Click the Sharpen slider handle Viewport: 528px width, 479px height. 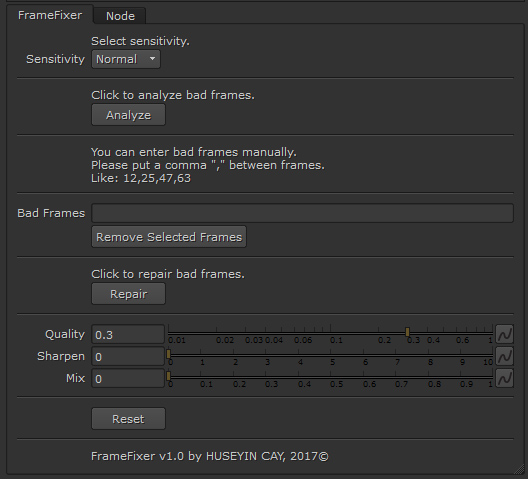click(x=169, y=354)
